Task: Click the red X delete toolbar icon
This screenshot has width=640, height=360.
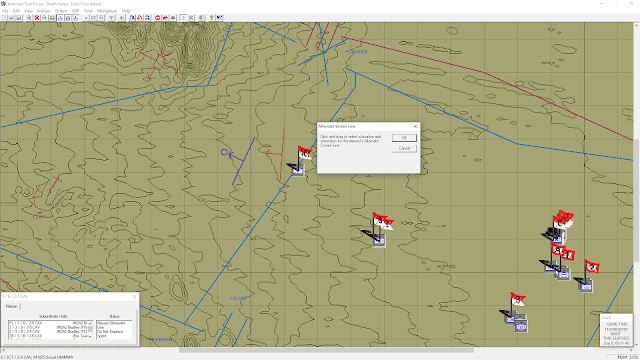Action: point(37,18)
